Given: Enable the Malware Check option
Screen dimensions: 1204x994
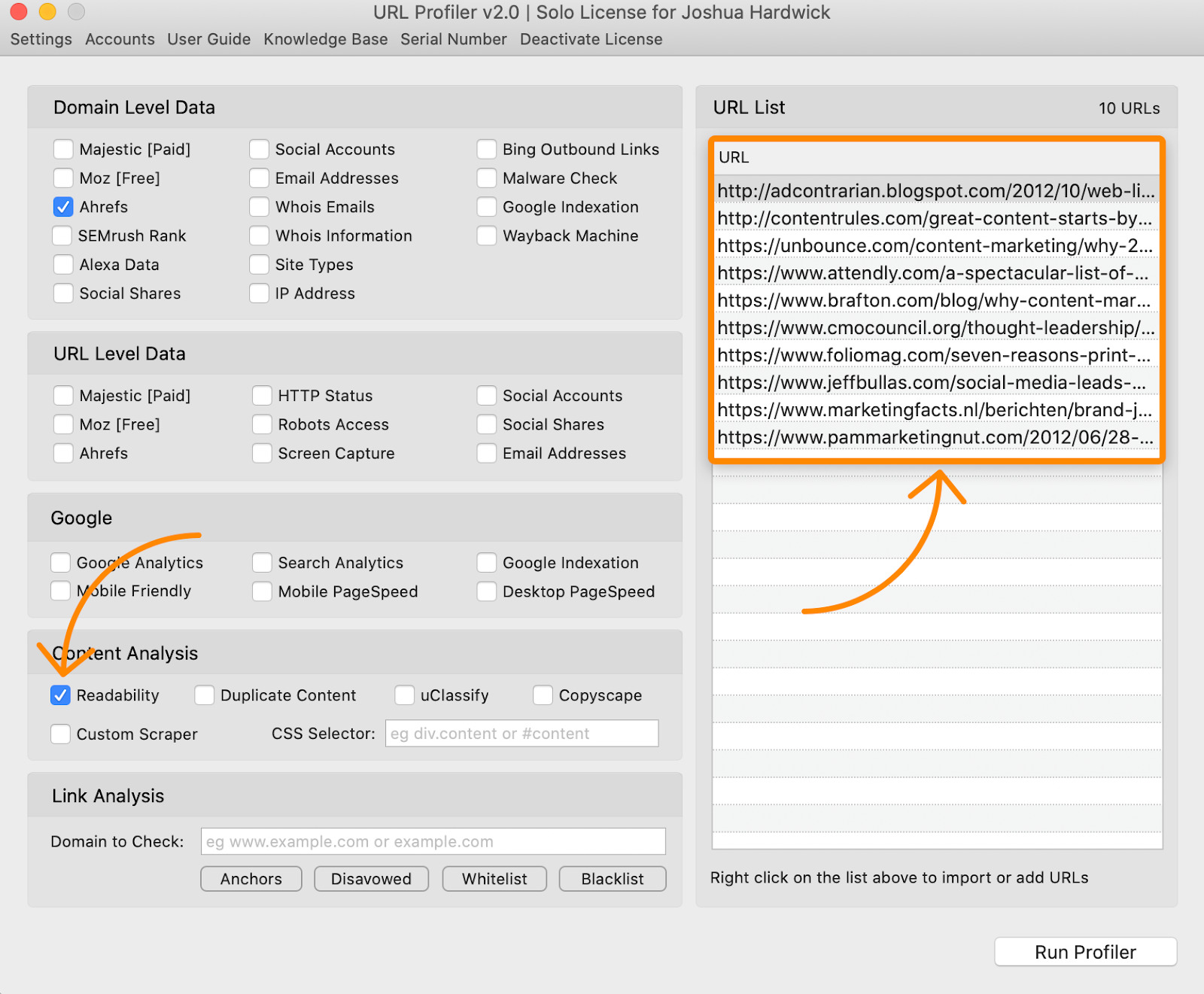Looking at the screenshot, I should pyautogui.click(x=486, y=178).
